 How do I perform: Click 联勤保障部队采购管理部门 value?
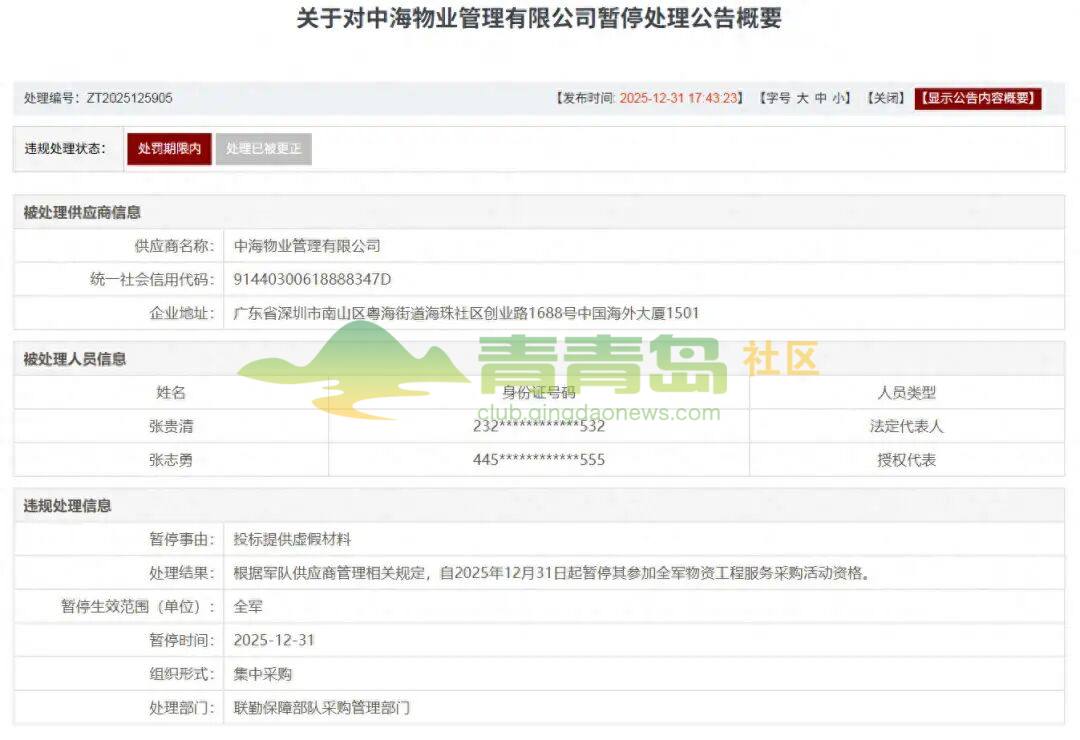(x=322, y=708)
